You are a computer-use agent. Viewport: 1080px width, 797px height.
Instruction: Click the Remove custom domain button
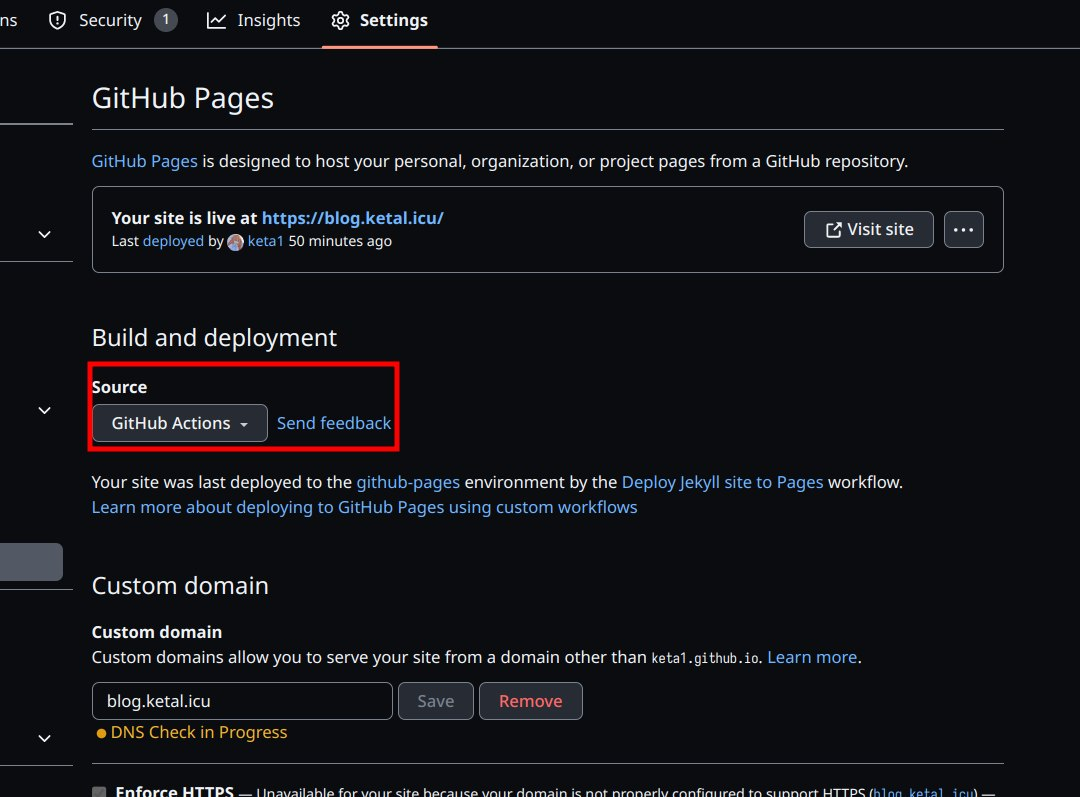click(531, 701)
